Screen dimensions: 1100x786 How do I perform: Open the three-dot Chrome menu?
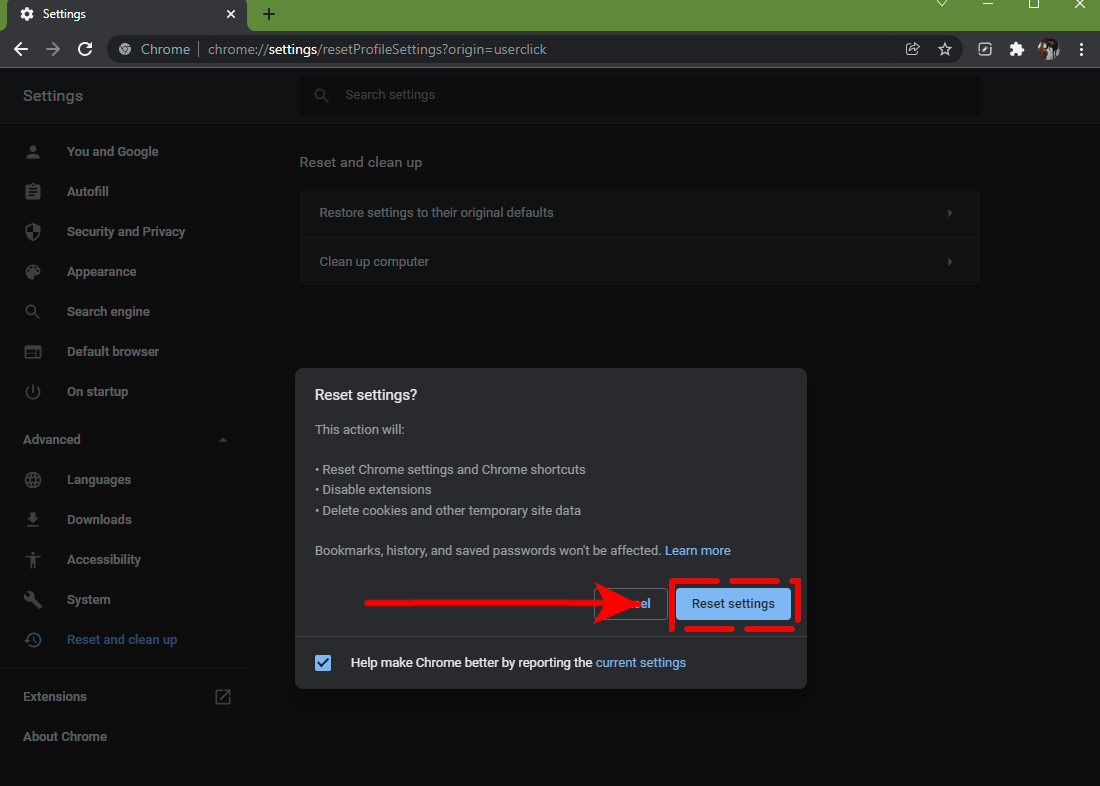pyautogui.click(x=1082, y=48)
